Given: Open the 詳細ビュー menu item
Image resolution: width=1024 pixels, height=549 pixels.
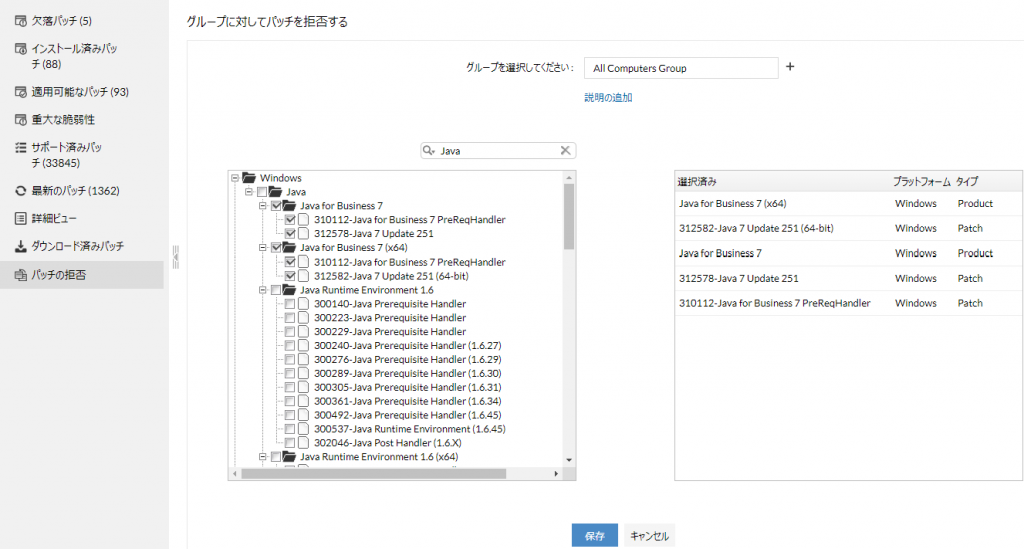Looking at the screenshot, I should tap(54, 219).
